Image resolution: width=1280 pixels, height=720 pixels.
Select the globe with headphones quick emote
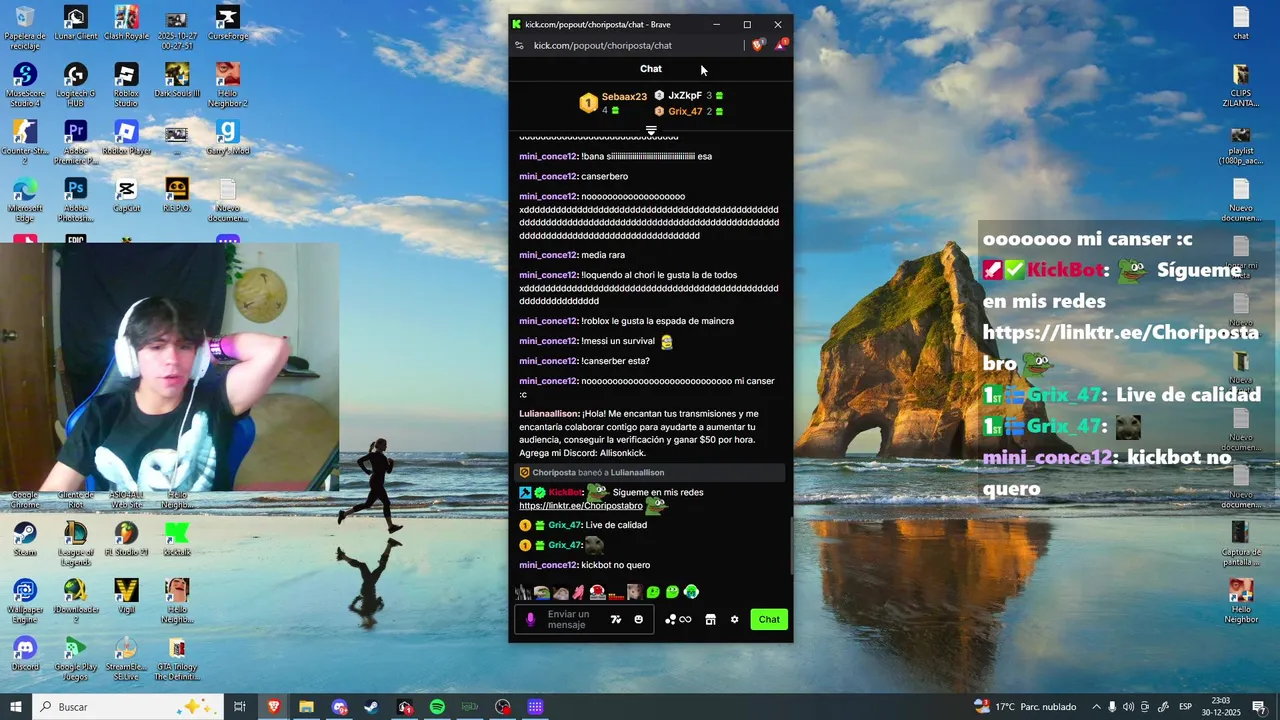point(691,592)
